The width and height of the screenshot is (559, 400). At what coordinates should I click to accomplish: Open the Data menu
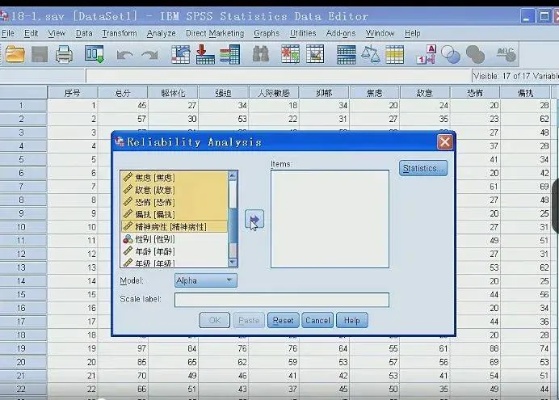84,34
